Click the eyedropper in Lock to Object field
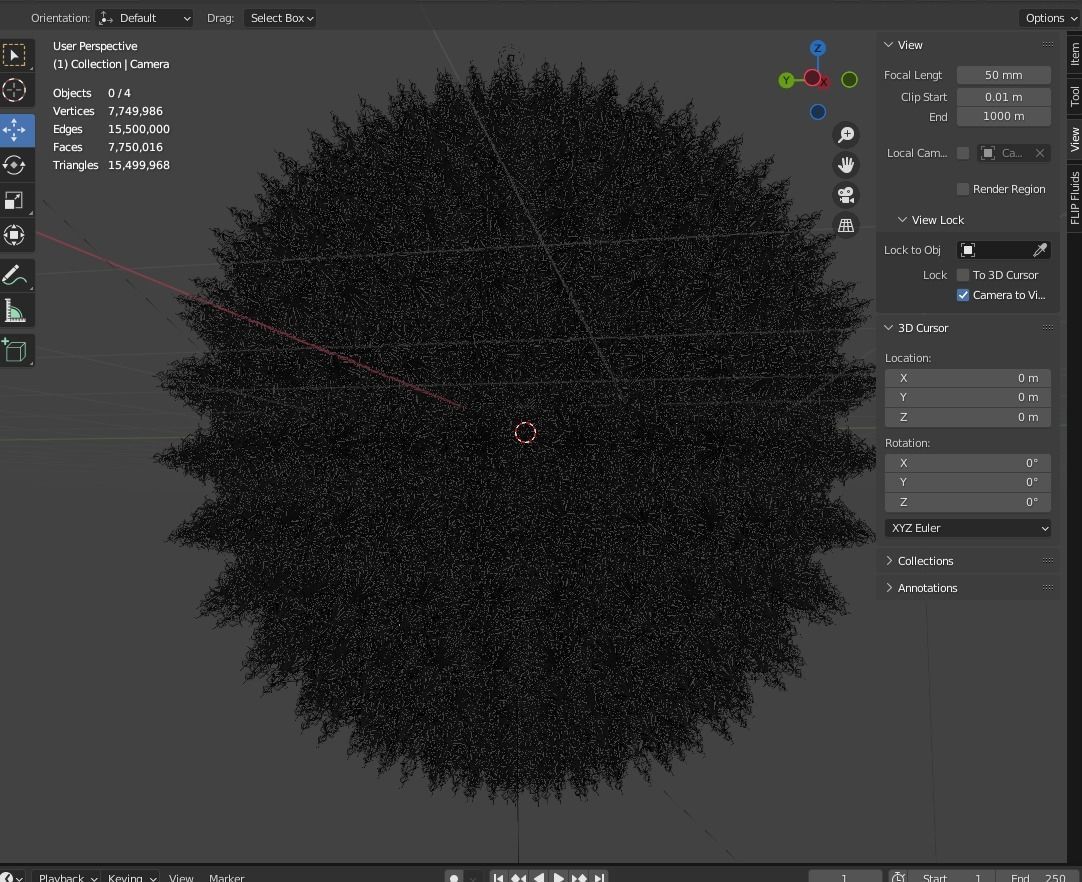The width and height of the screenshot is (1082, 882). pos(1040,250)
